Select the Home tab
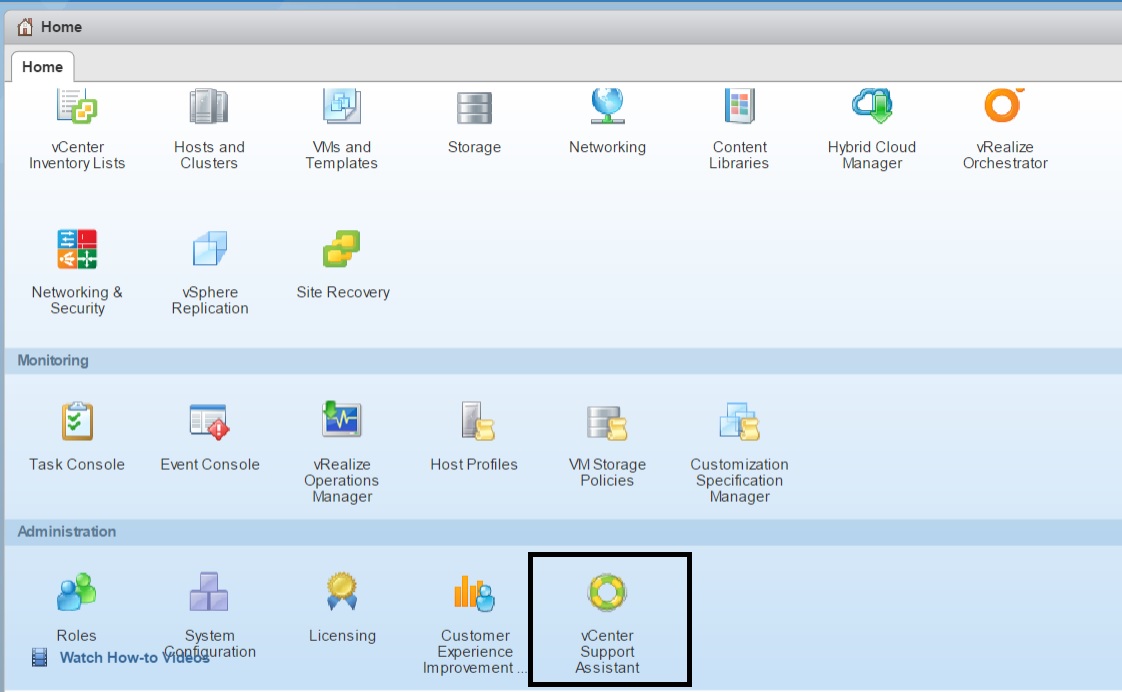Image resolution: width=1122 pixels, height=692 pixels. click(42, 67)
